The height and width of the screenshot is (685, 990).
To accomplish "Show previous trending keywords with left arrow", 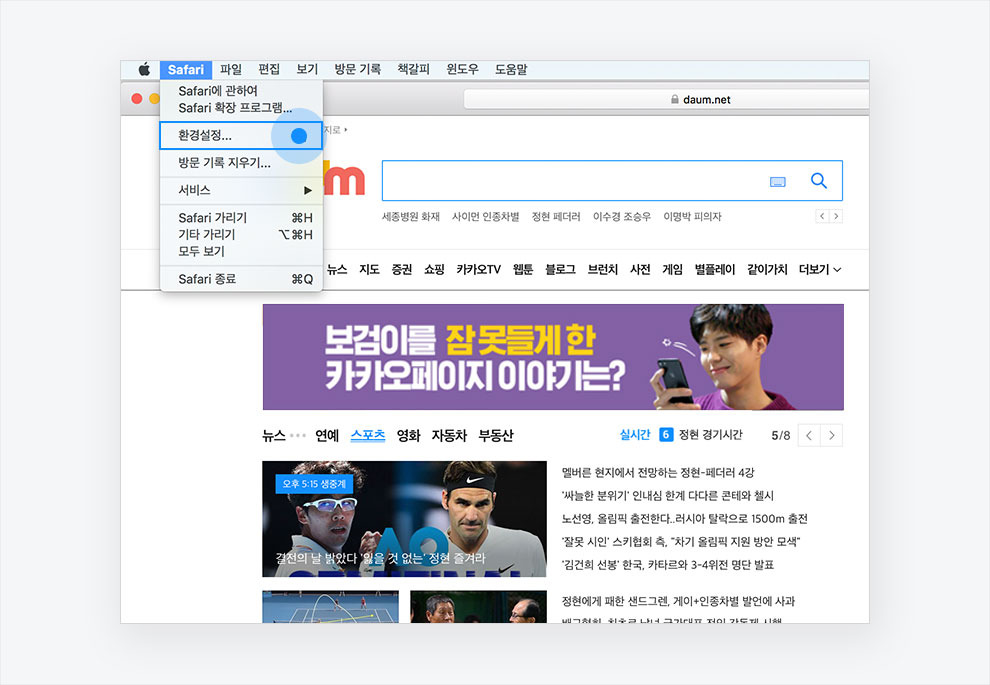I will click(822, 217).
